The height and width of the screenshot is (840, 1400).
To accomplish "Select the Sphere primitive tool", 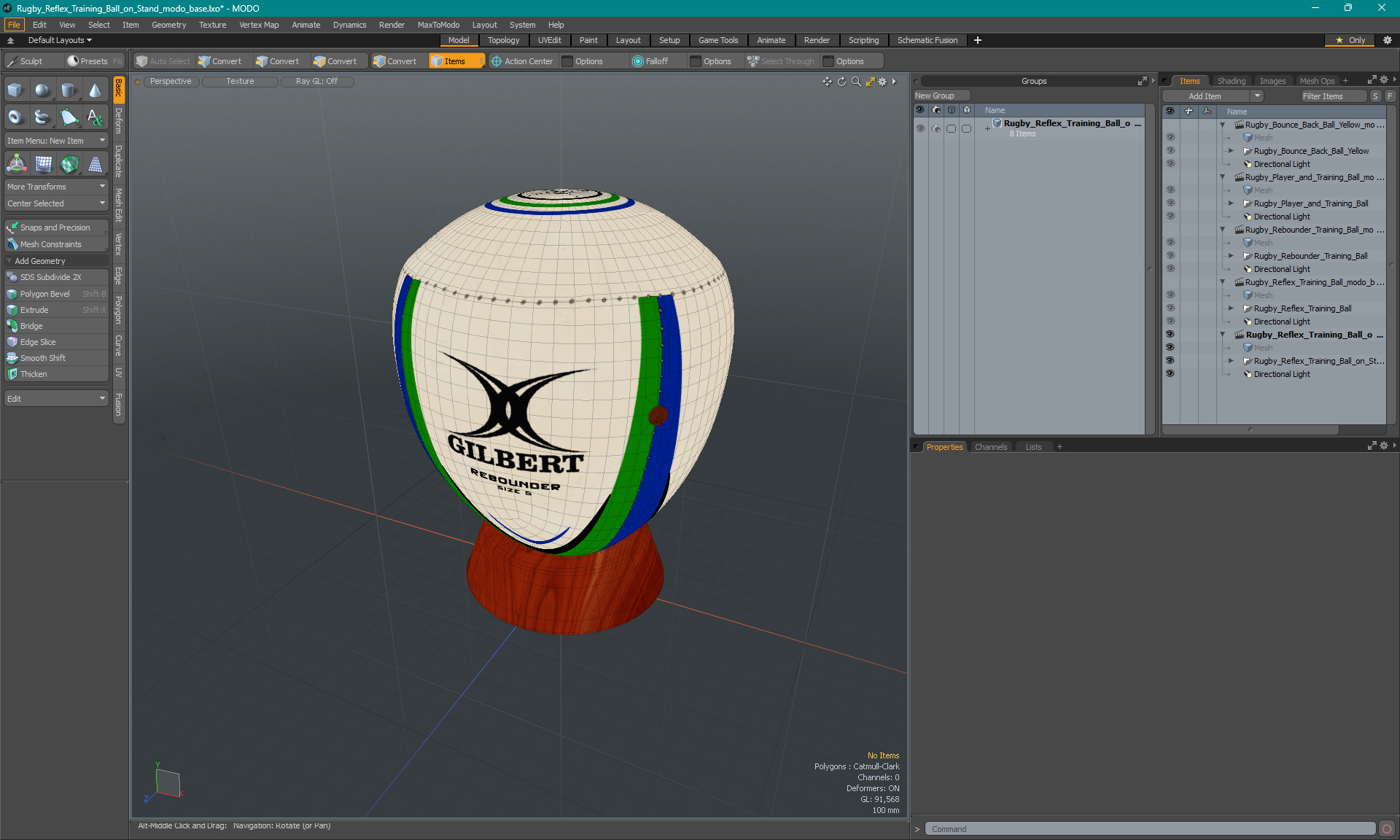I will [x=42, y=90].
